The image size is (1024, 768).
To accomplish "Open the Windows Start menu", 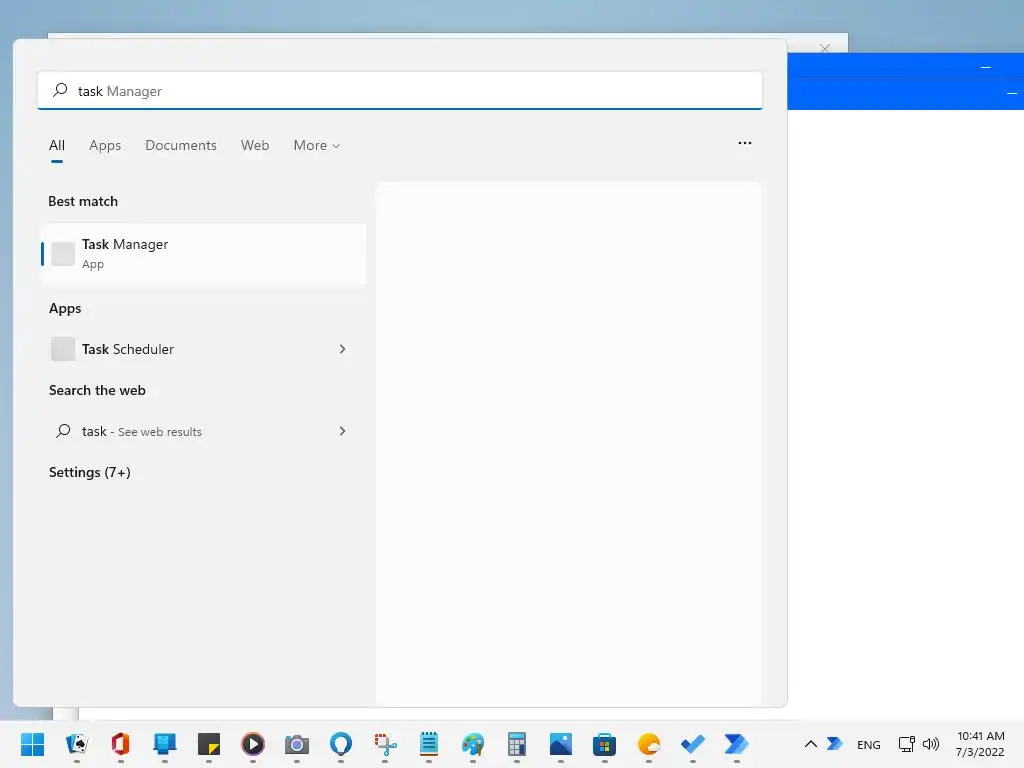I will (32, 744).
